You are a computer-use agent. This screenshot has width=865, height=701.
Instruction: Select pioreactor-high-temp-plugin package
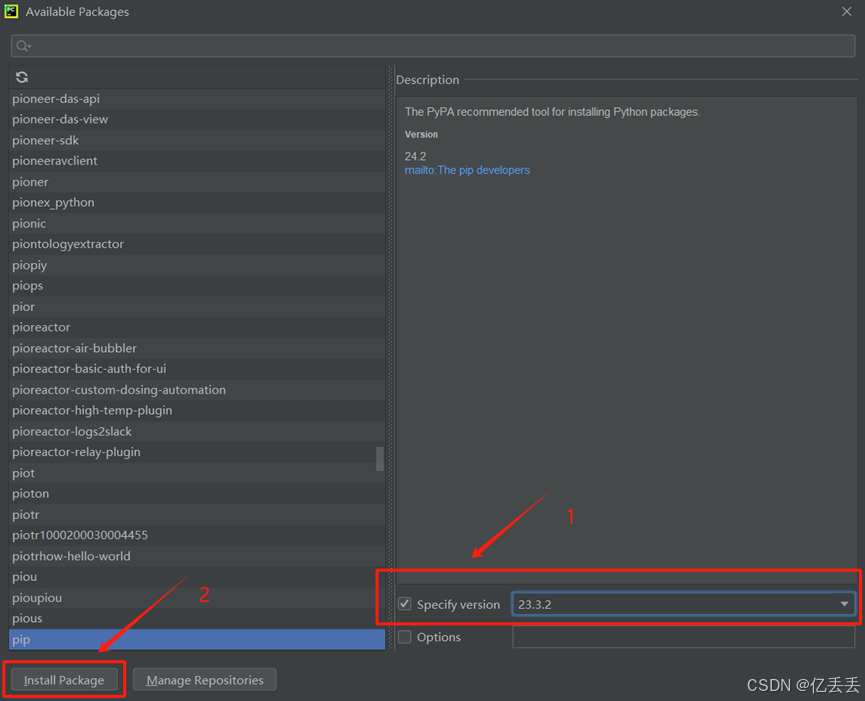[197, 410]
